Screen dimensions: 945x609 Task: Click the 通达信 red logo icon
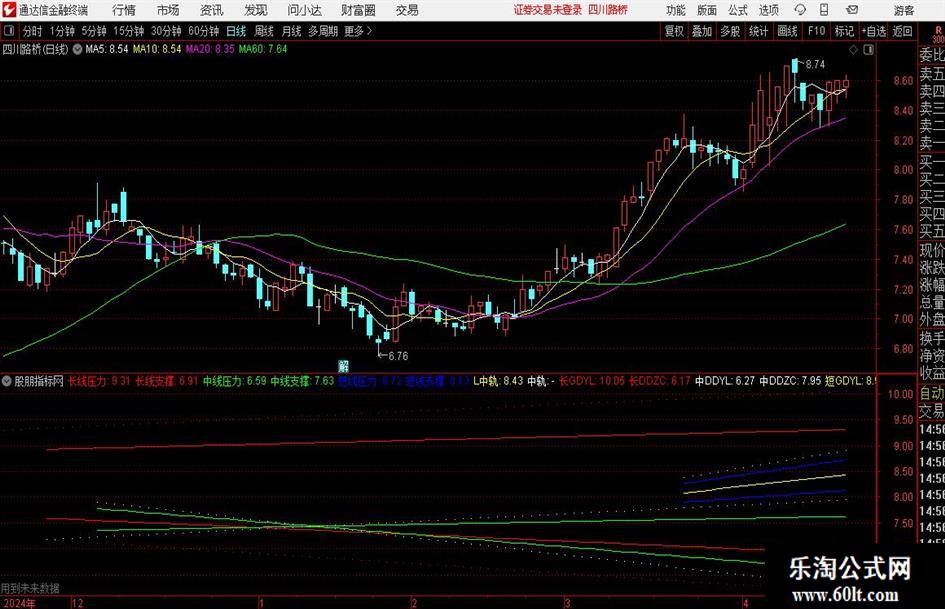click(8, 10)
